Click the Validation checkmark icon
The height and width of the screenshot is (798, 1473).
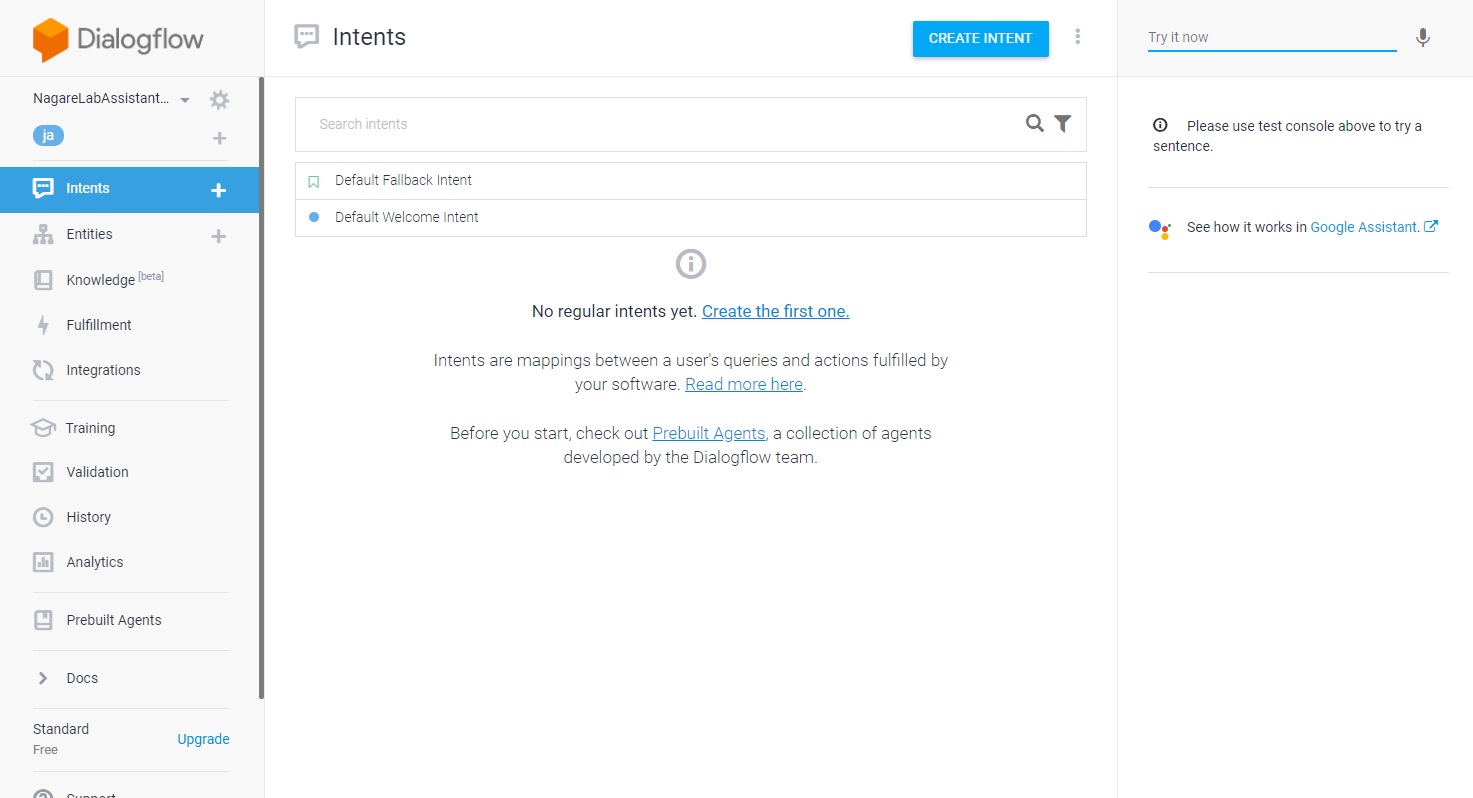(43, 472)
